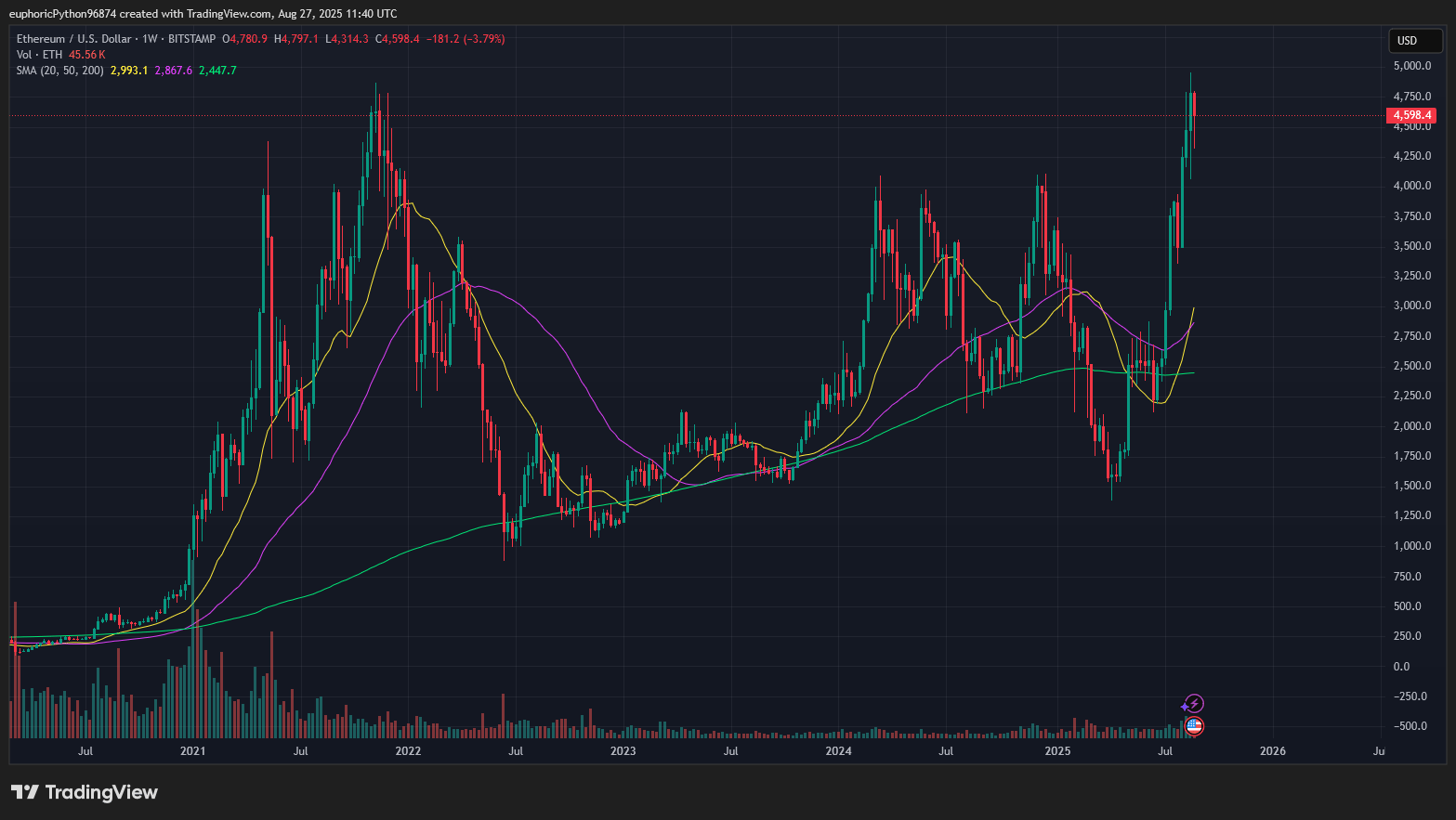Viewport: 1456px width, 820px height.
Task: Click the US flag economic events icon
Action: point(1193,727)
